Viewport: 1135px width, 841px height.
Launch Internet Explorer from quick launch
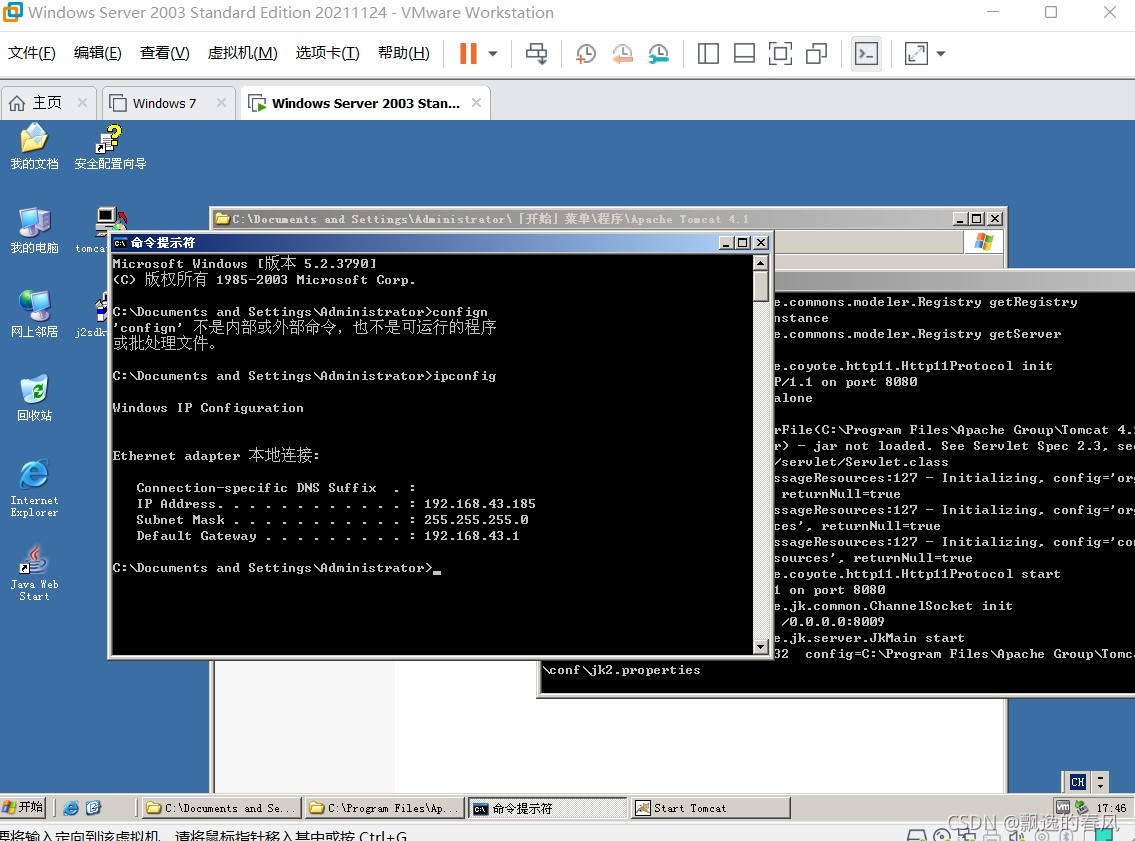point(71,808)
